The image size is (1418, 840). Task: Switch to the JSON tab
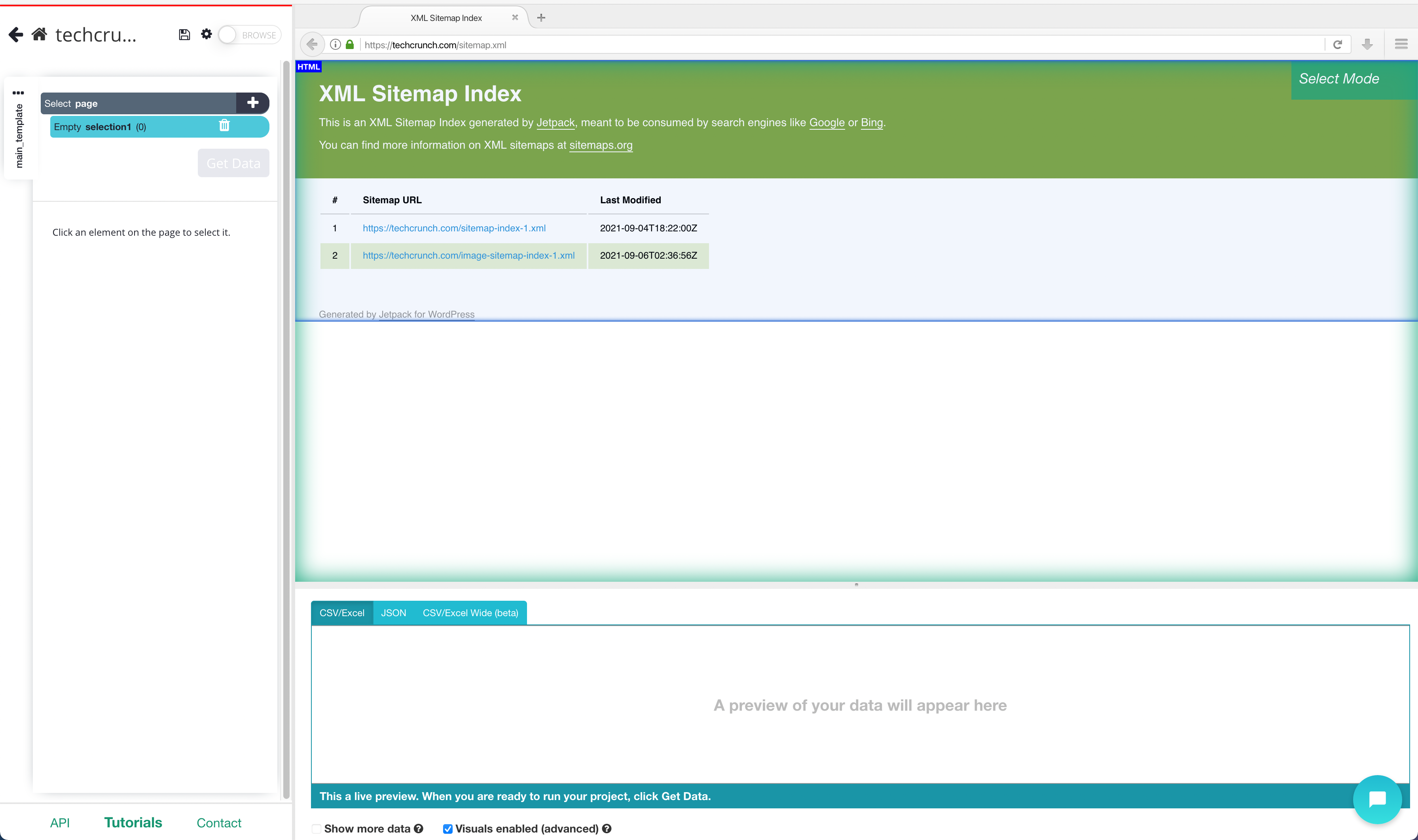click(x=394, y=613)
